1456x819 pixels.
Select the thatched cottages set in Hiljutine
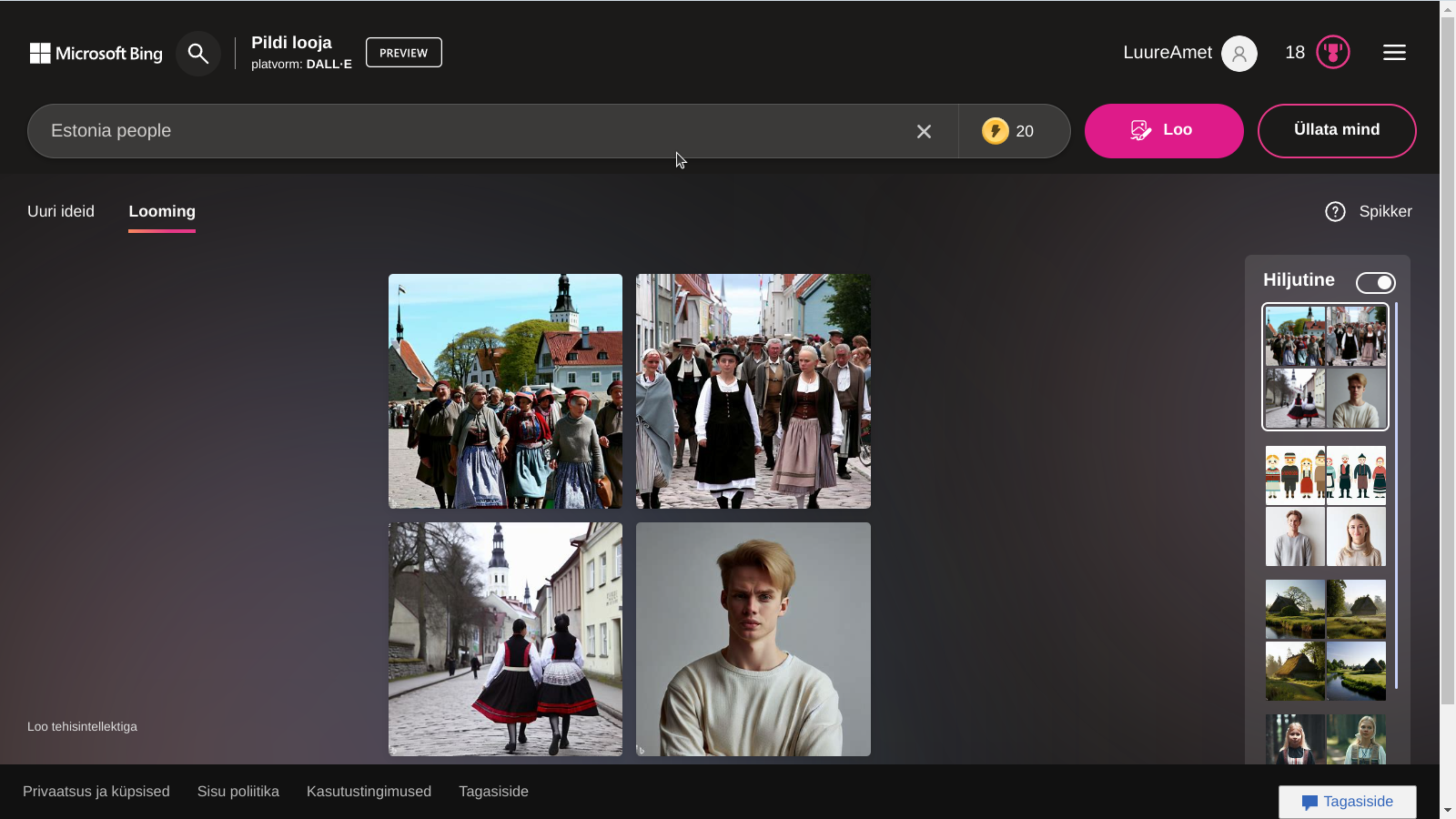coord(1325,640)
